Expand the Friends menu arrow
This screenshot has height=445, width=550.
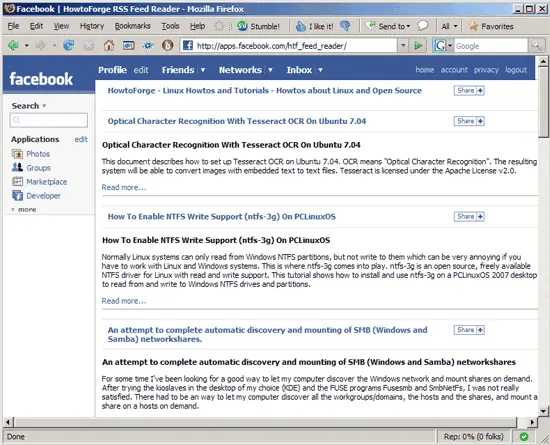click(203, 70)
